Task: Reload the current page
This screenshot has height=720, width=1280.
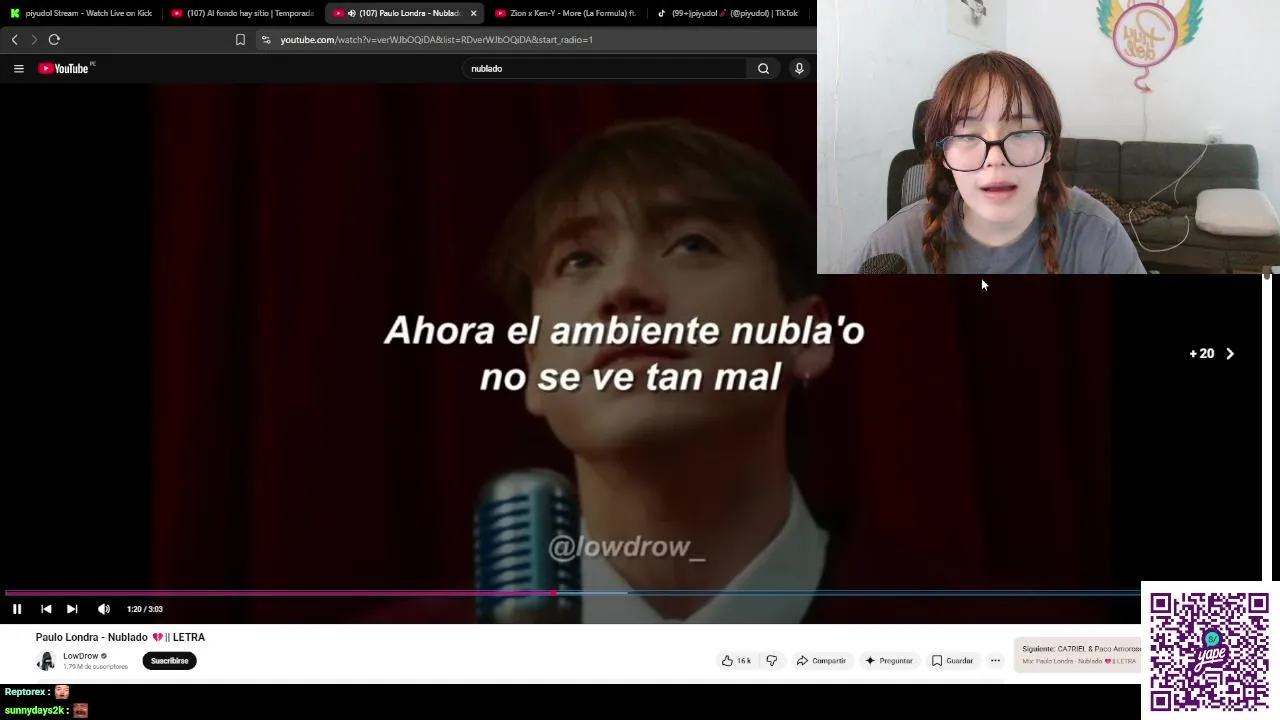Action: tap(54, 39)
